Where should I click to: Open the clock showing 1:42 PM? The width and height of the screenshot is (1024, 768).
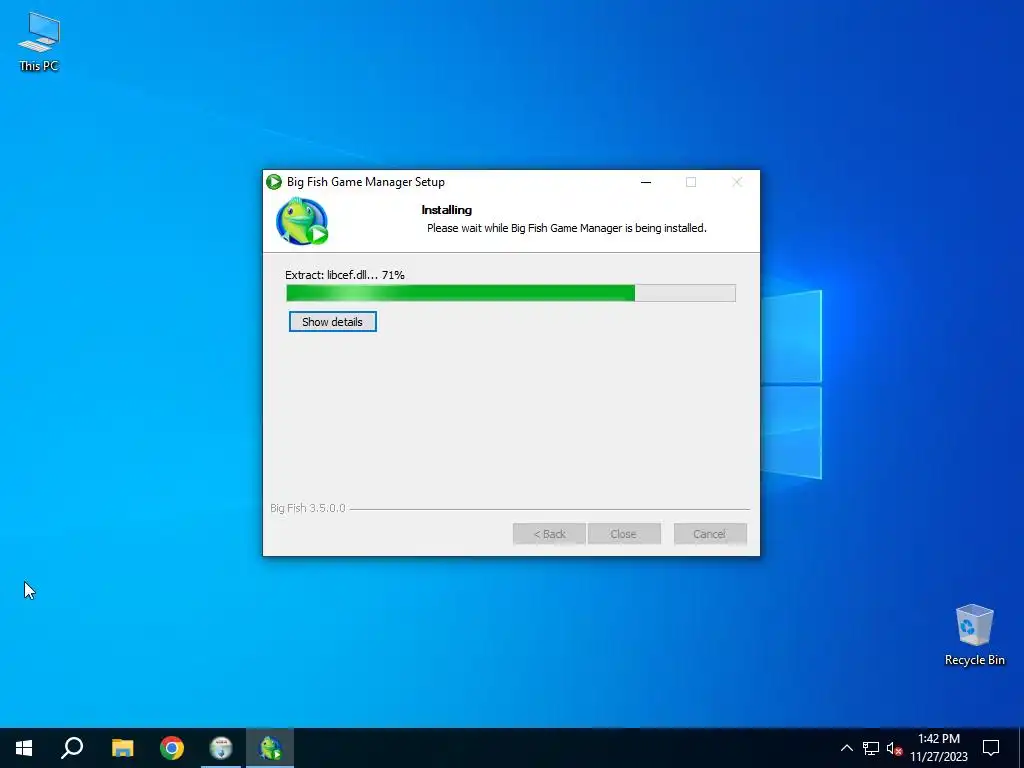939,748
